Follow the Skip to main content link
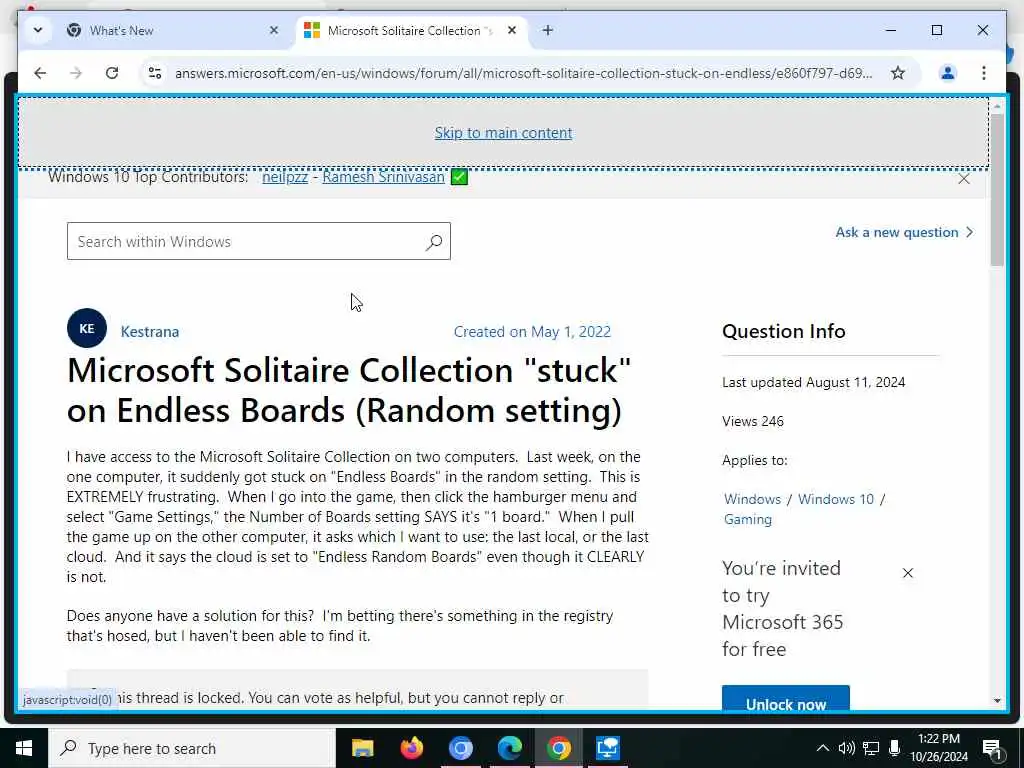 pos(503,133)
